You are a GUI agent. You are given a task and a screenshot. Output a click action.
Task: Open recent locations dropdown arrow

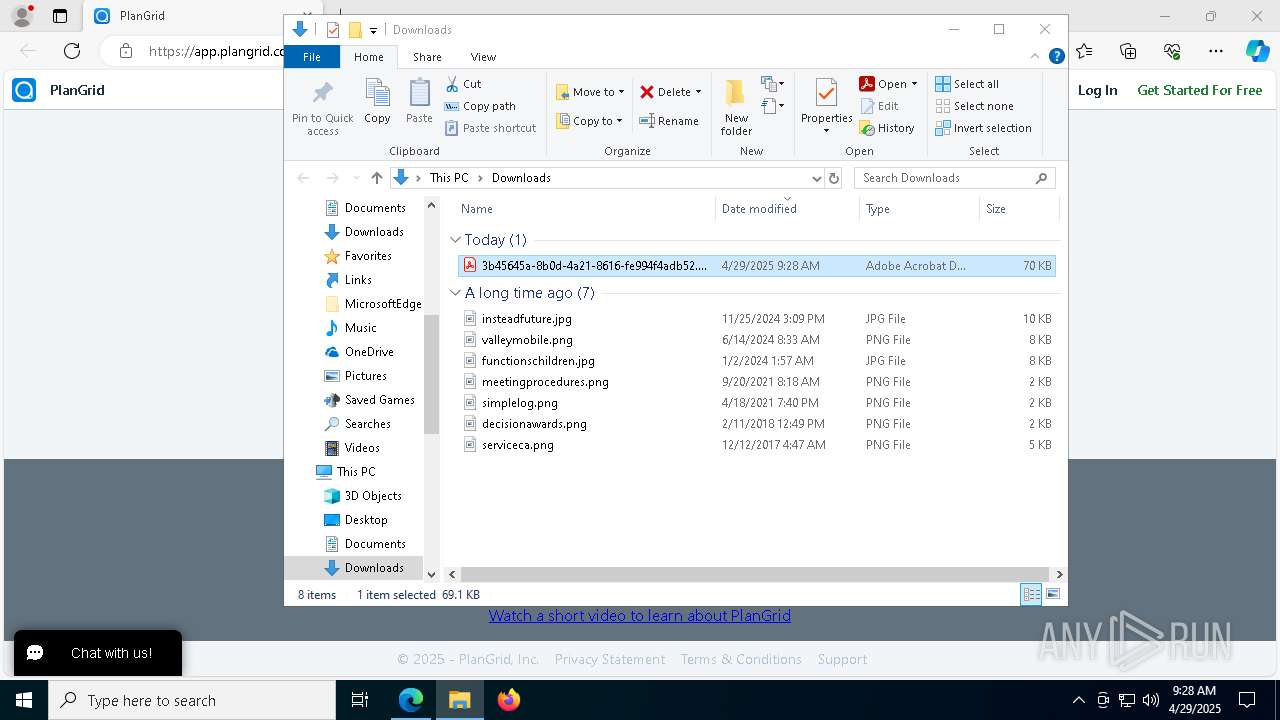355,178
